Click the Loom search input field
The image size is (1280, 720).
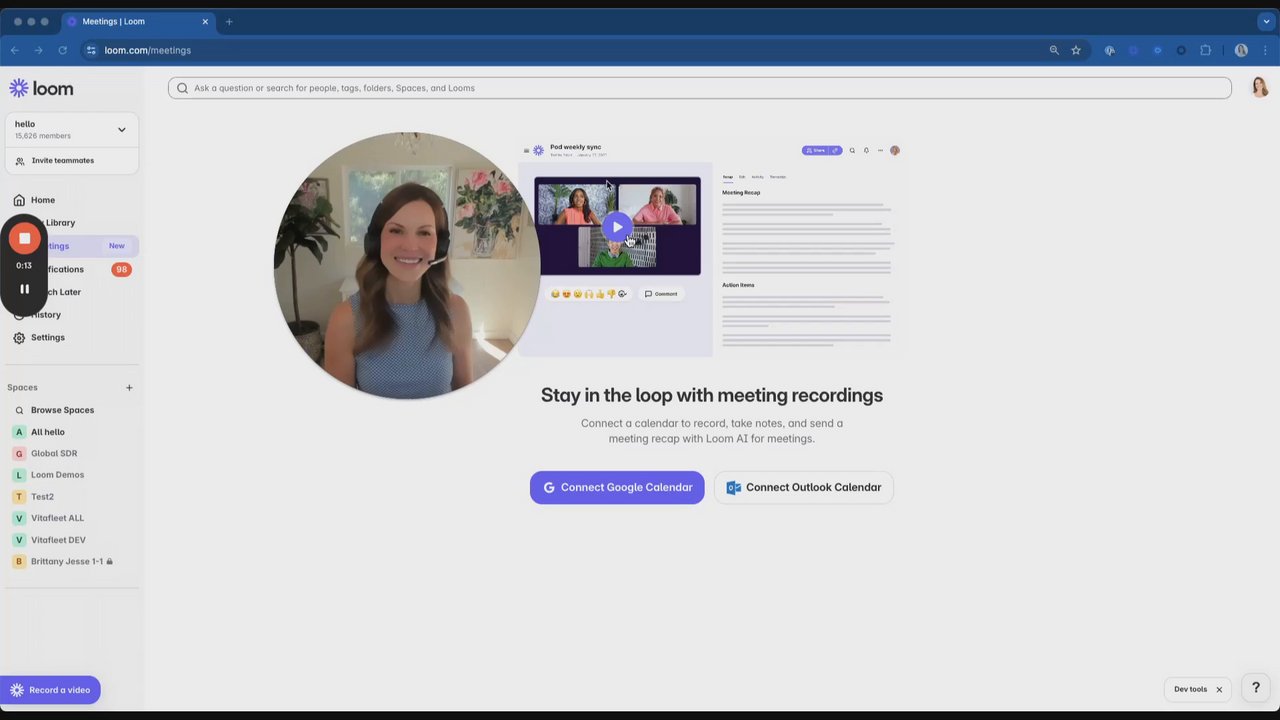coord(700,88)
